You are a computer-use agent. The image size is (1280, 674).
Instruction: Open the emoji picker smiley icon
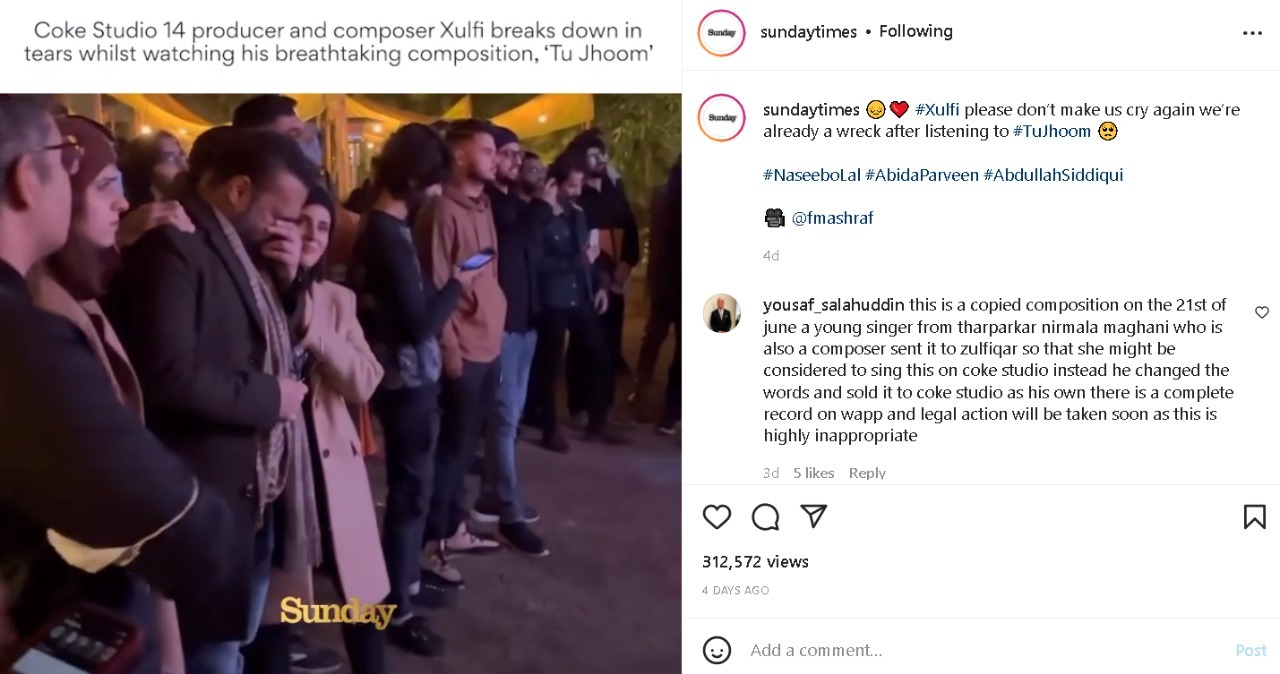point(717,650)
